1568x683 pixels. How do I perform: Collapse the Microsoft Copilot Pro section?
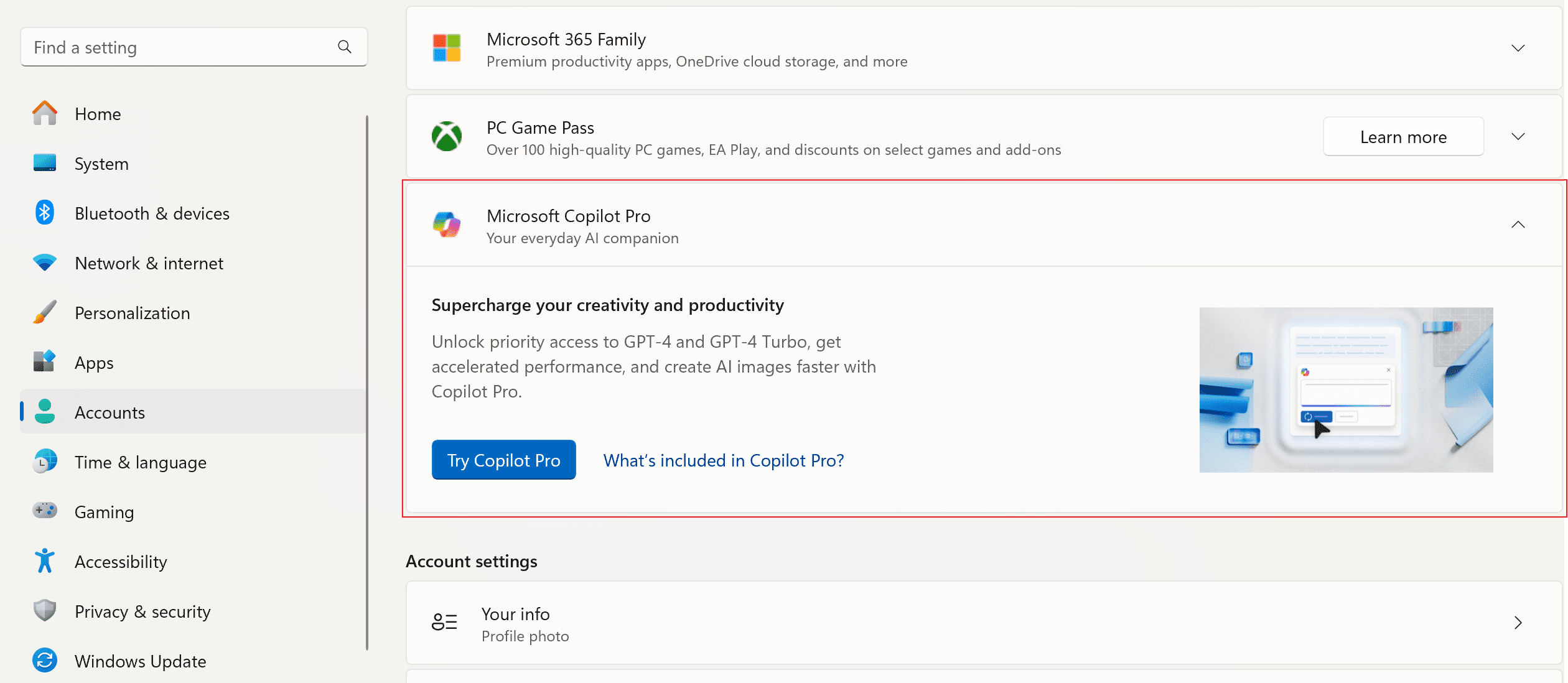tap(1518, 225)
